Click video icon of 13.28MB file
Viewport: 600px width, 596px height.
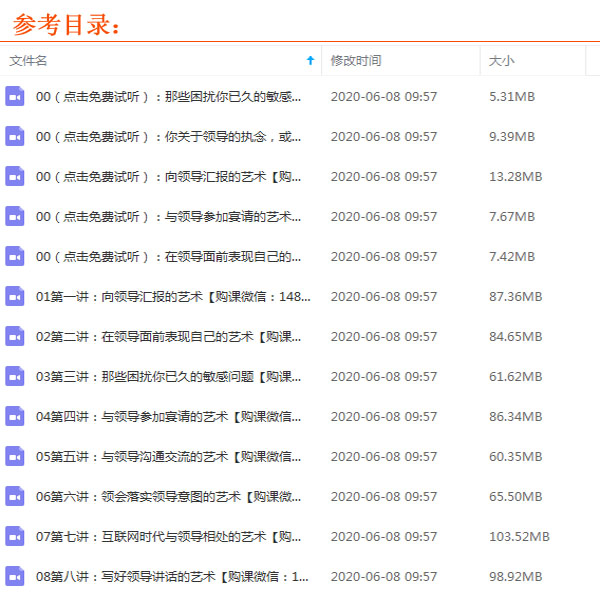[x=14, y=176]
